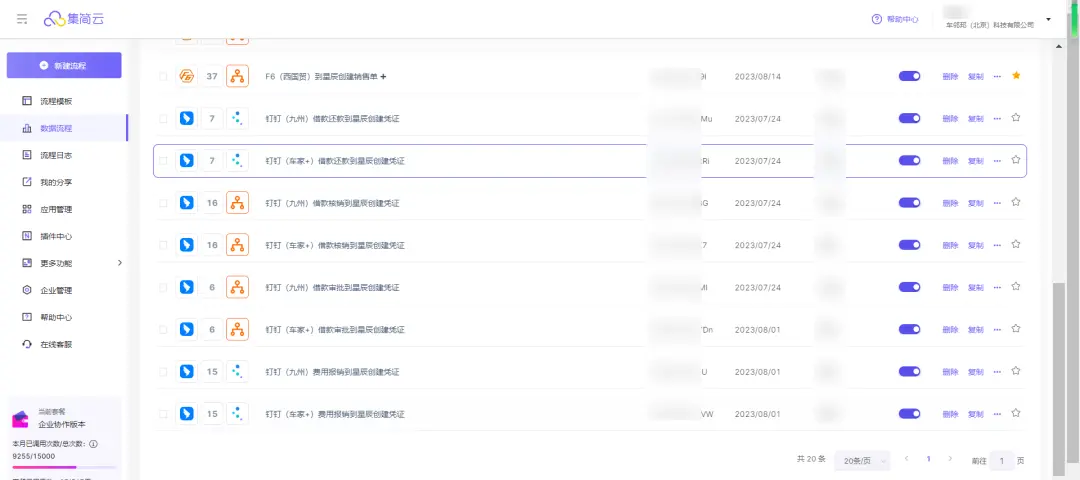Click the info icon beside 本月已调用次数
Screen dimensions: 1080x480
coord(93,444)
